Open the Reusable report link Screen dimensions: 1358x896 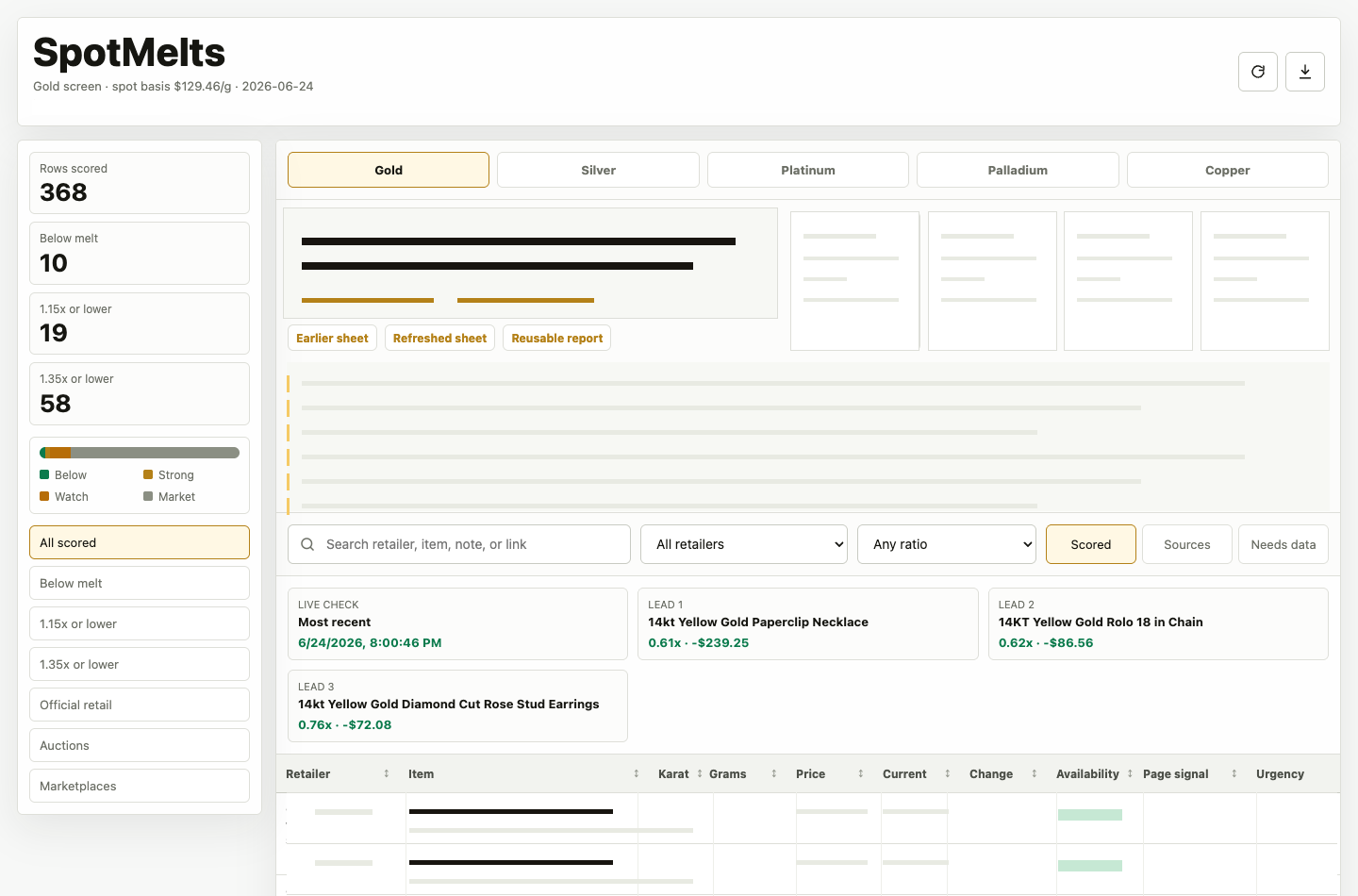pos(556,338)
